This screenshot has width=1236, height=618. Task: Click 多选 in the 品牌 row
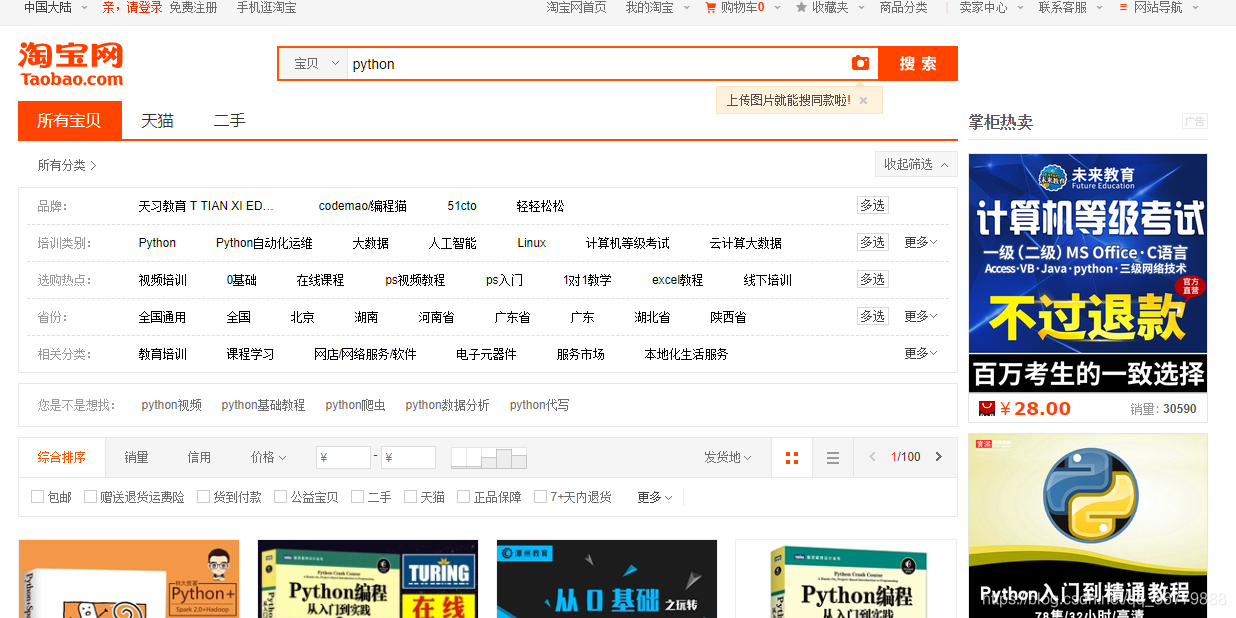[872, 205]
